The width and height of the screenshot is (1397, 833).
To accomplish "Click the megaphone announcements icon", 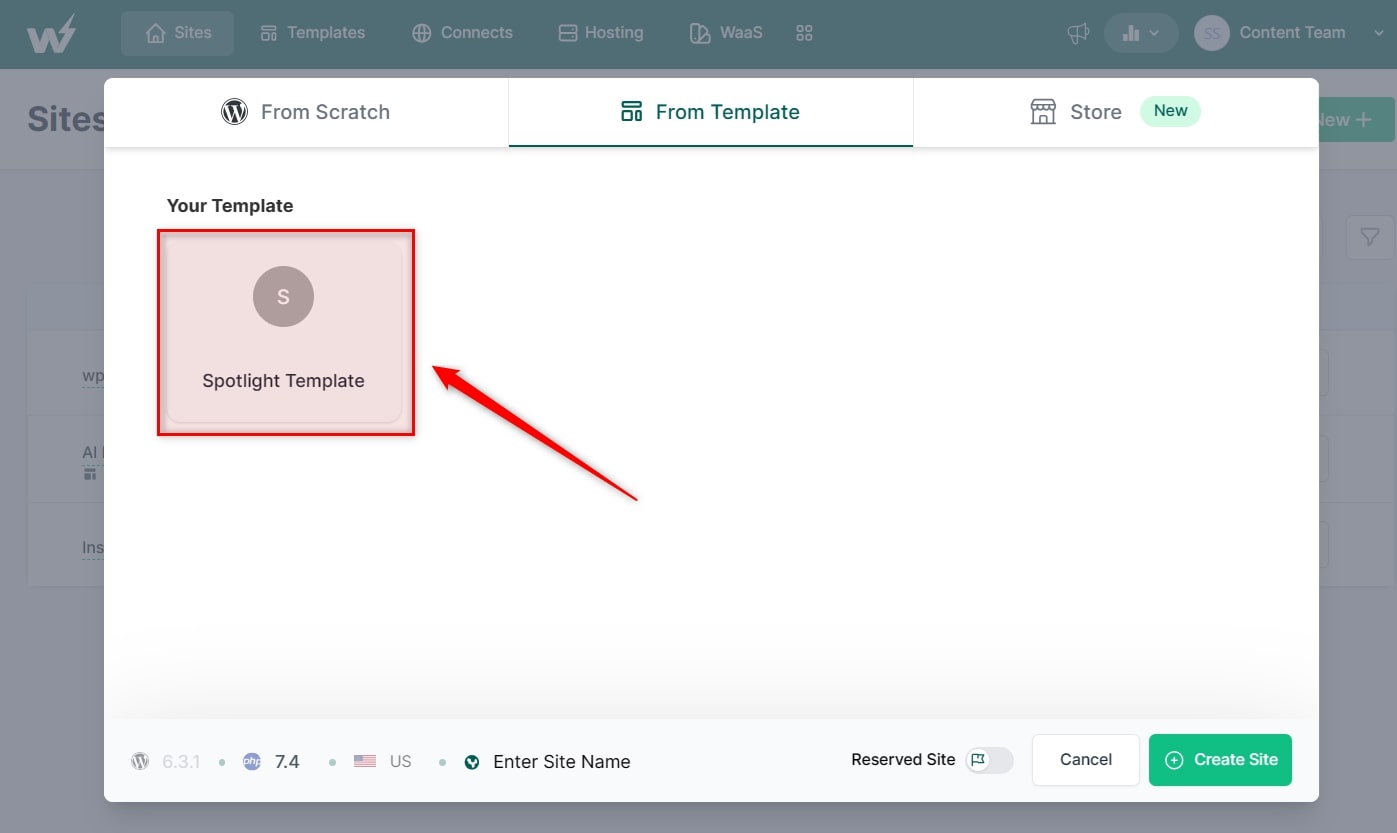I will (1078, 33).
